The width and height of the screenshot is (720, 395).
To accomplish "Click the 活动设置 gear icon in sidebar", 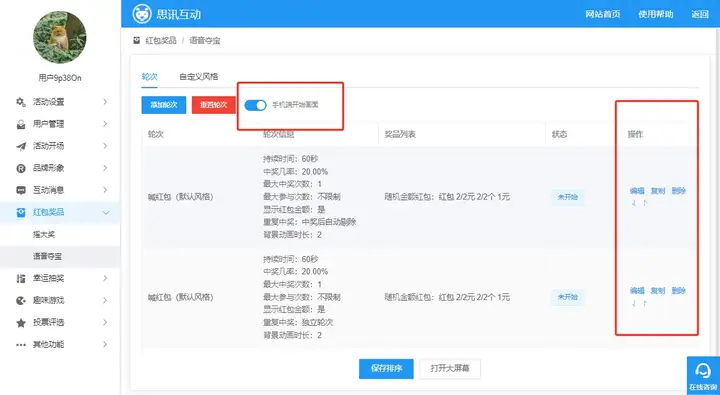I will pos(21,102).
